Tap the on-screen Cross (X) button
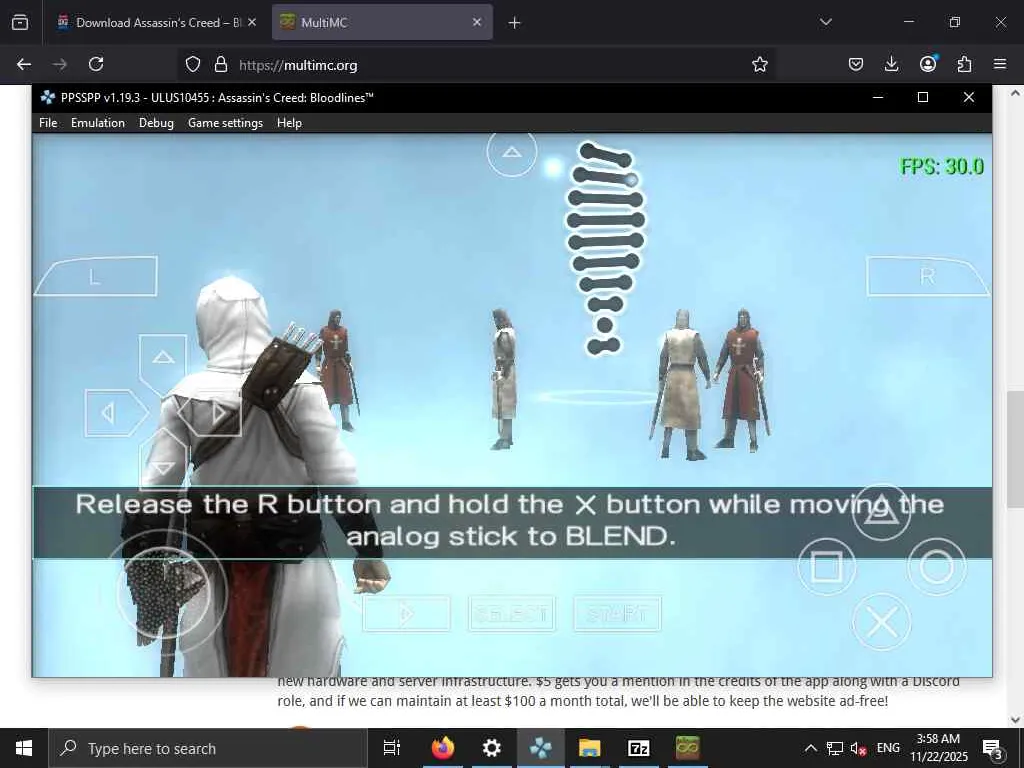Viewport: 1024px width, 768px height. tap(882, 622)
